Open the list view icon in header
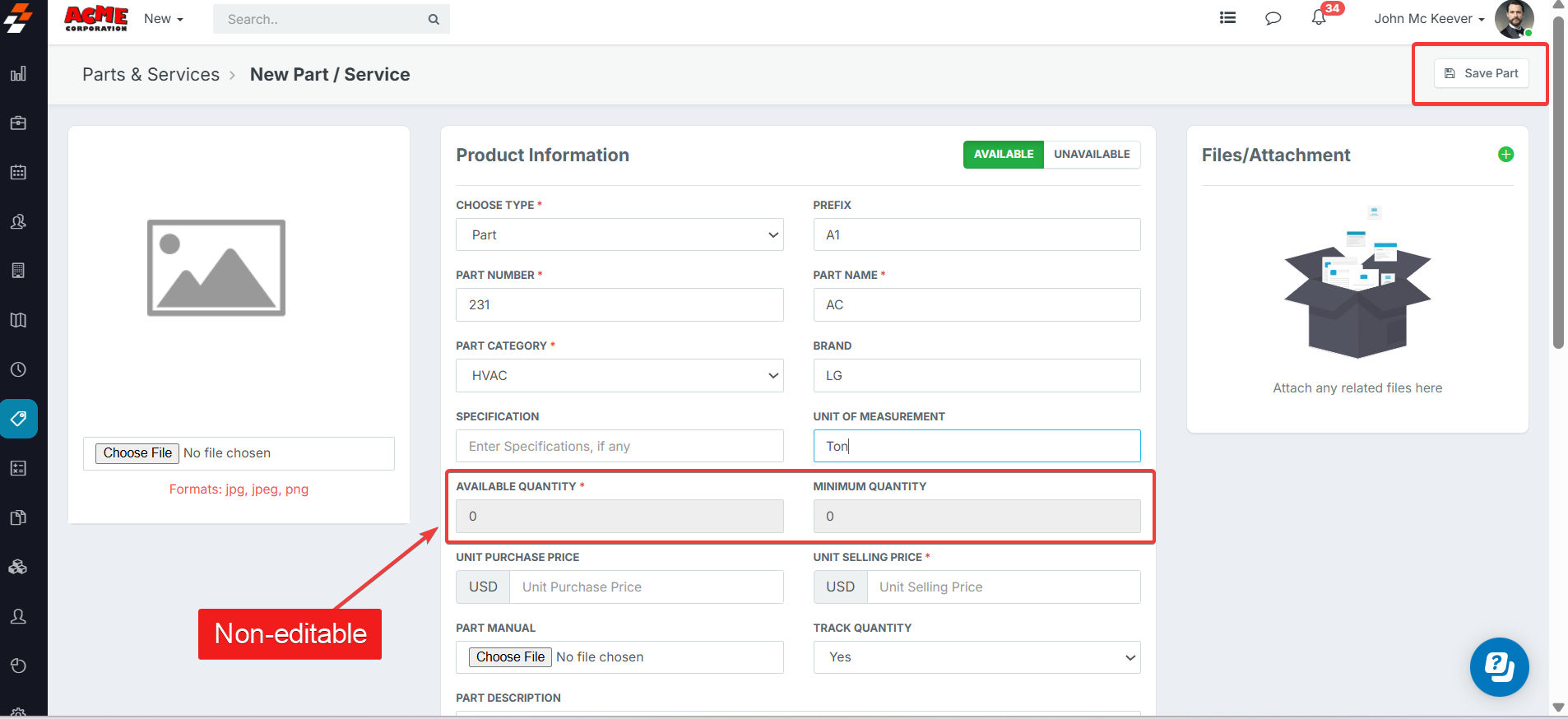This screenshot has width=1568, height=719. point(1227,18)
